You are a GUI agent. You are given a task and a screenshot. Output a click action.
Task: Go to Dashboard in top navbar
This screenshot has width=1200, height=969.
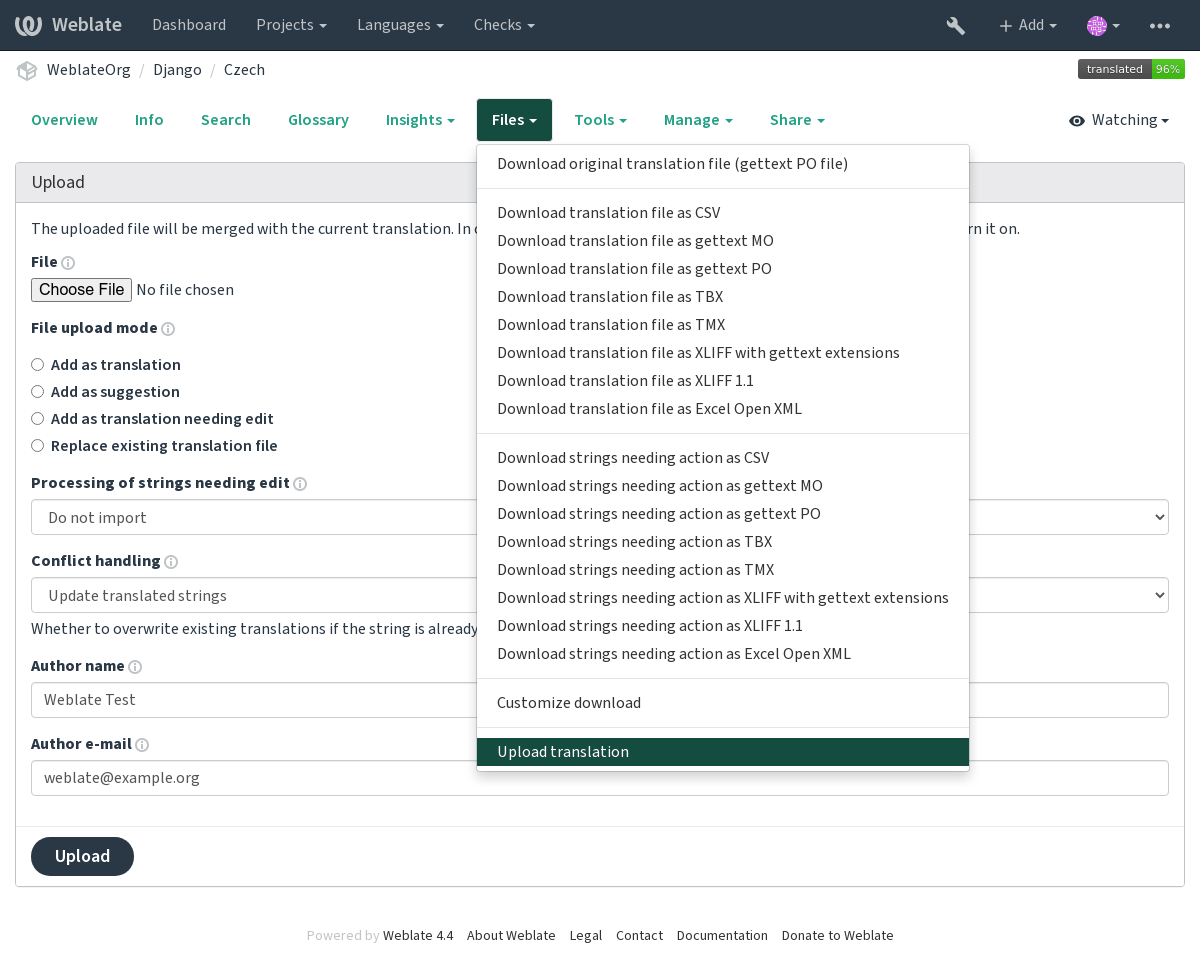point(189,25)
